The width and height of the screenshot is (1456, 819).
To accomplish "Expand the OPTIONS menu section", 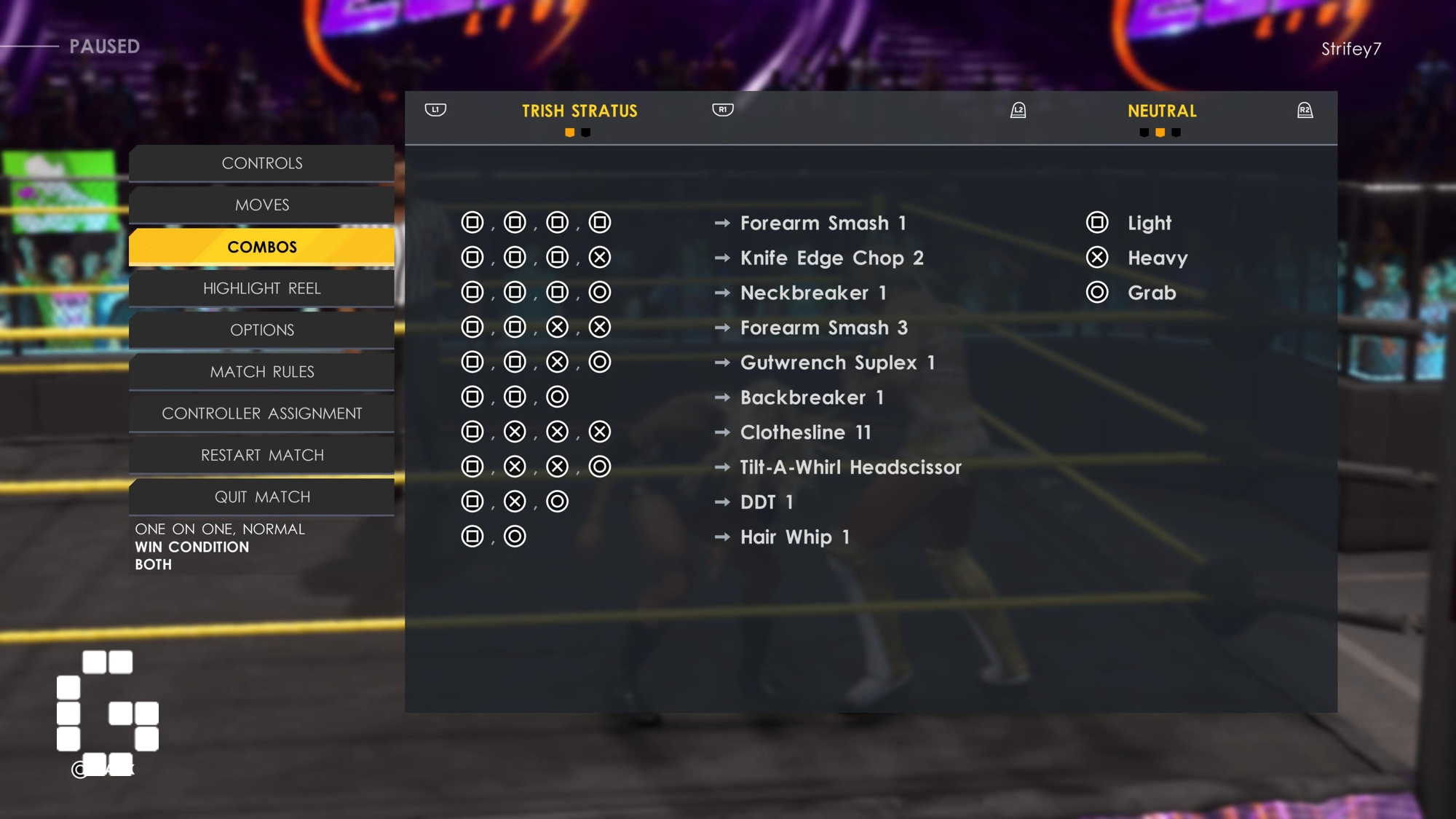I will (262, 330).
